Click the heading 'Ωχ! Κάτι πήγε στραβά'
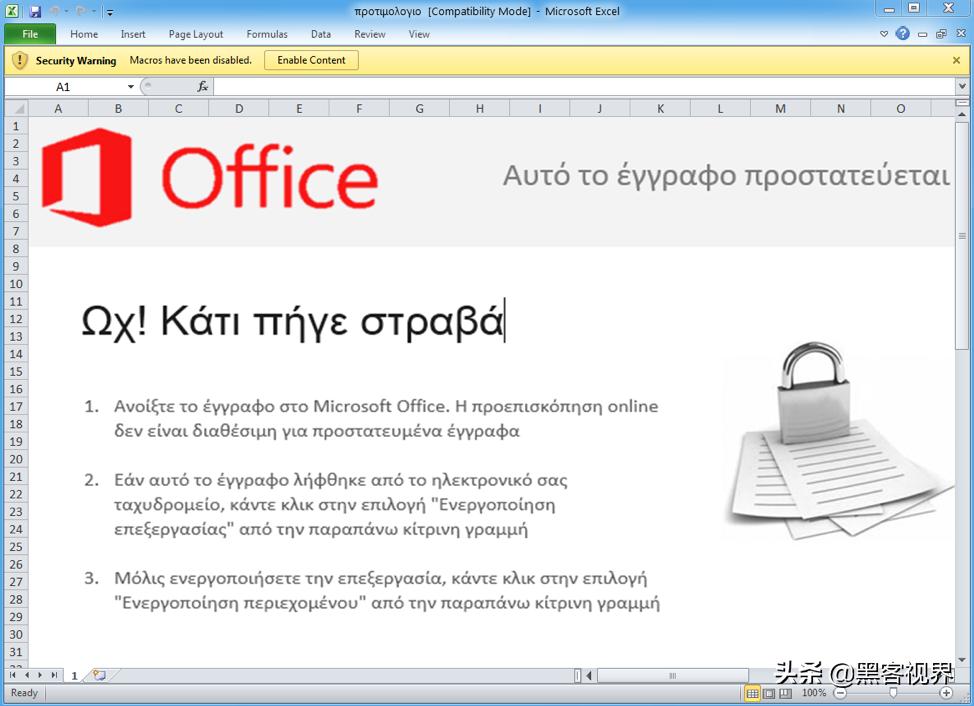 [292, 322]
